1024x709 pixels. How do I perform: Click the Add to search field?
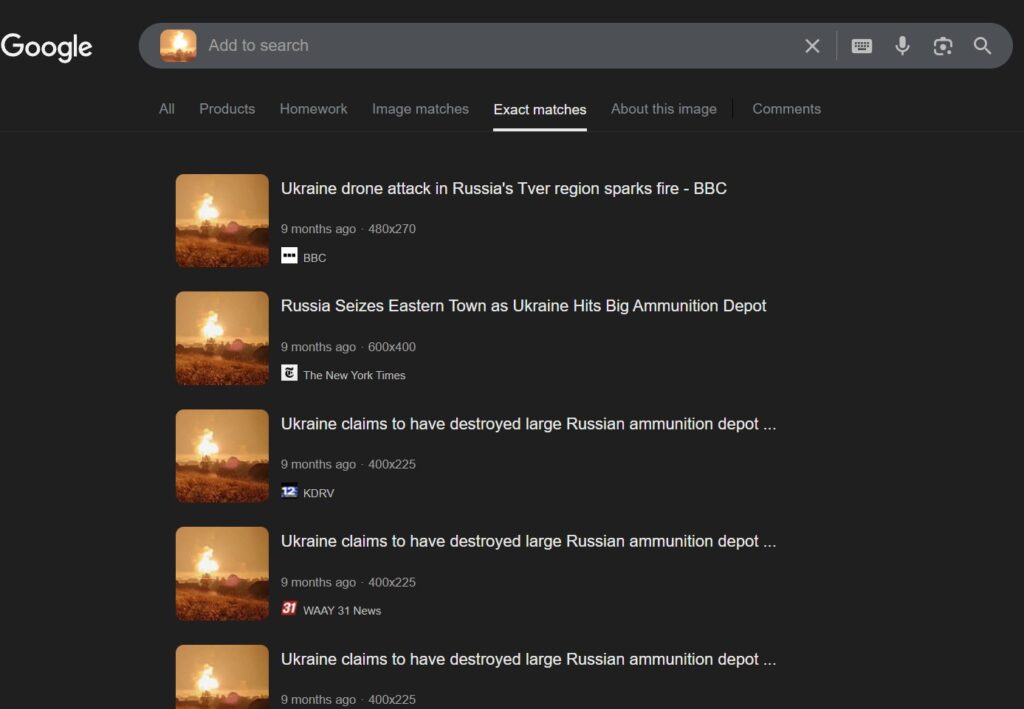click(496, 46)
